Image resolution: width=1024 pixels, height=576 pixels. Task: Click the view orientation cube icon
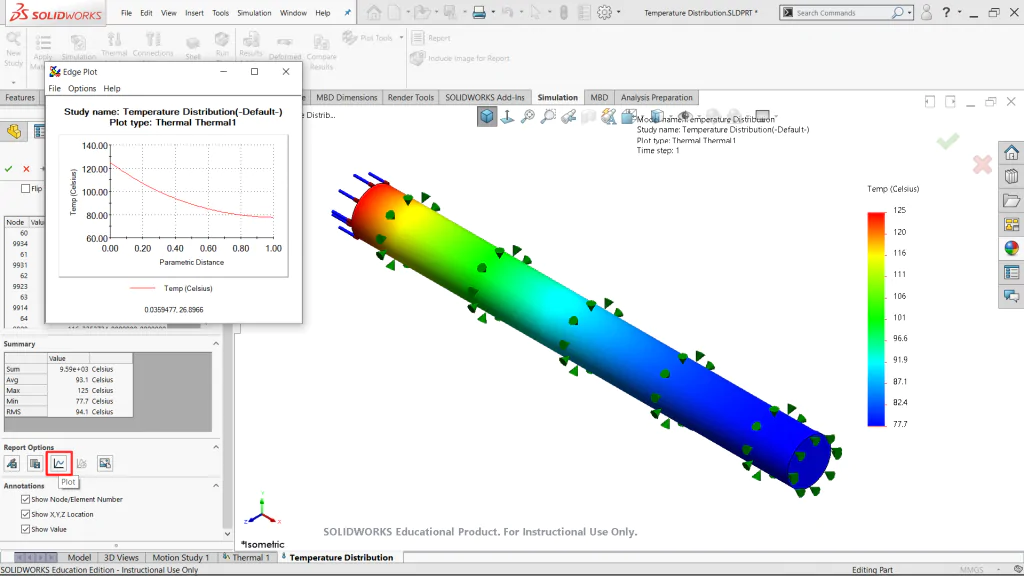pos(487,116)
